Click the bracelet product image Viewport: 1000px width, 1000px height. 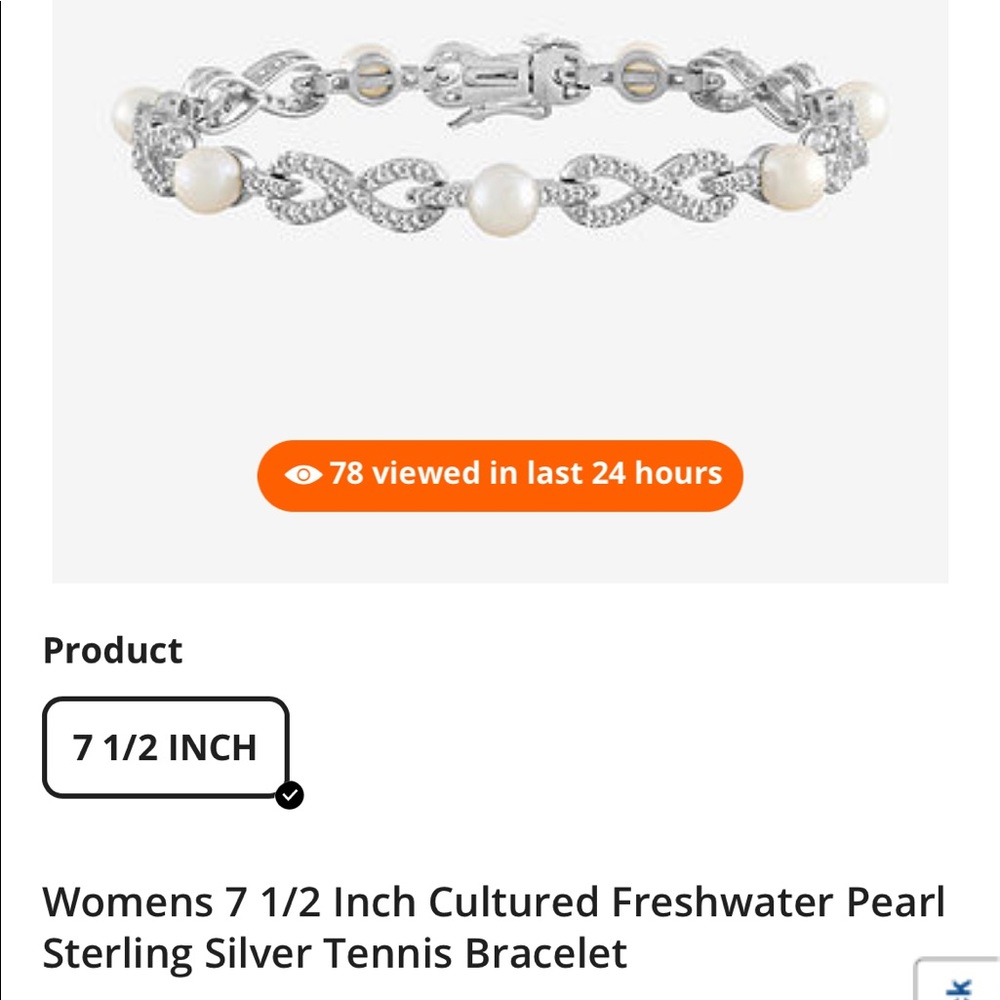500,160
